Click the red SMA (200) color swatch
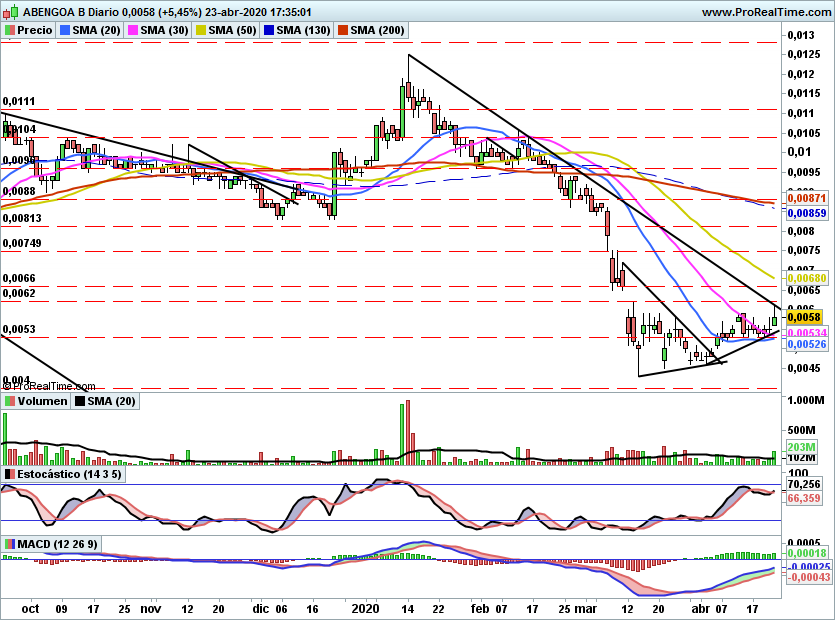 [342, 30]
